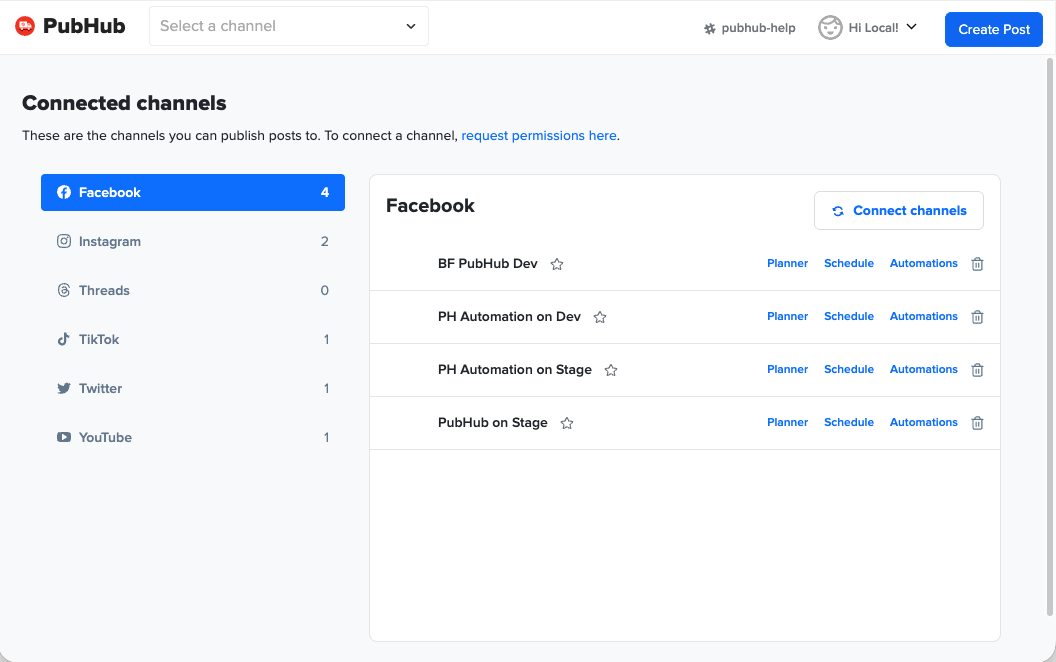Click the page vertical scrollbar
This screenshot has height=662, width=1056.
(x=1049, y=337)
